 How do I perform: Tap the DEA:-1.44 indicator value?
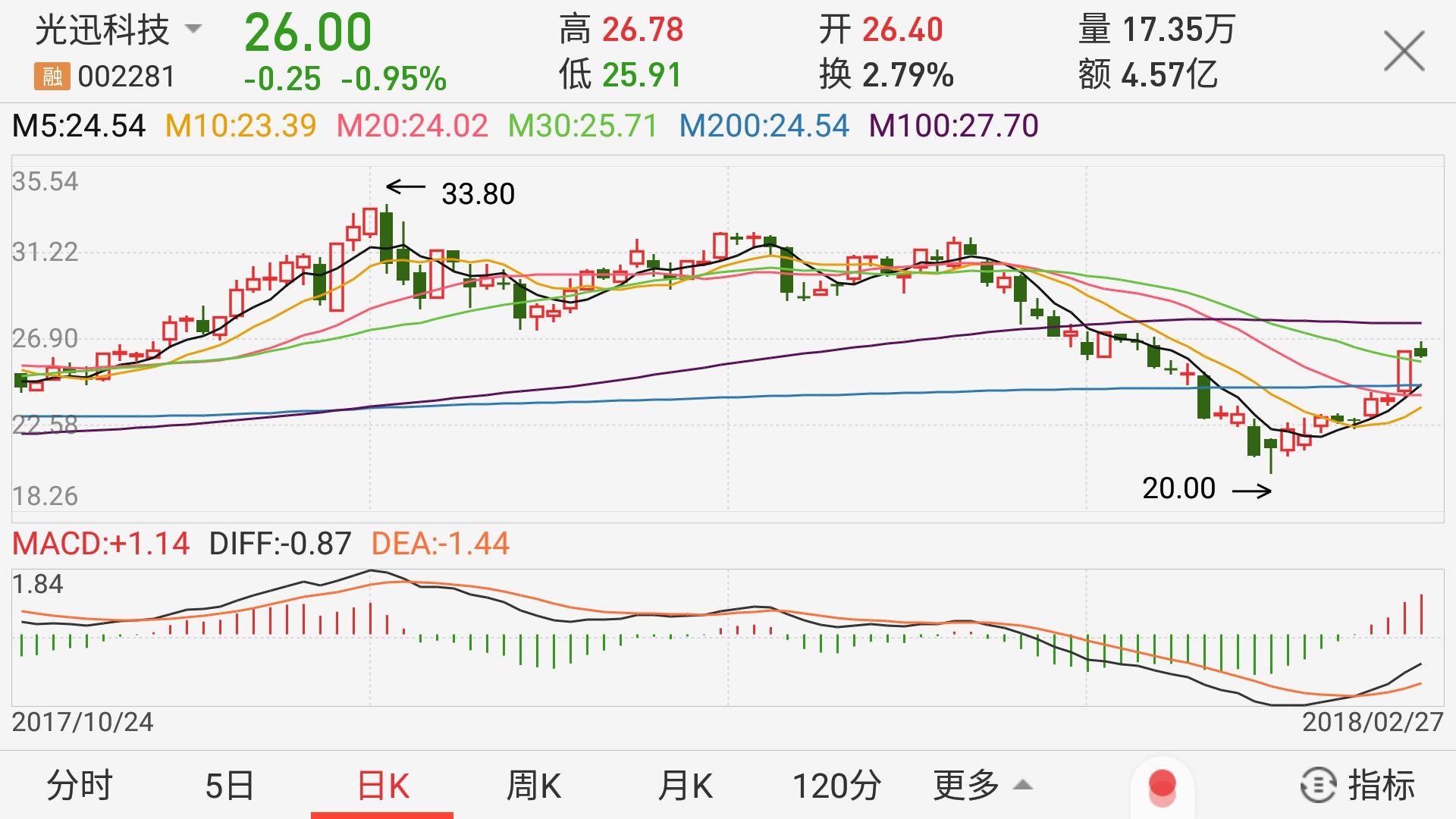[x=441, y=544]
